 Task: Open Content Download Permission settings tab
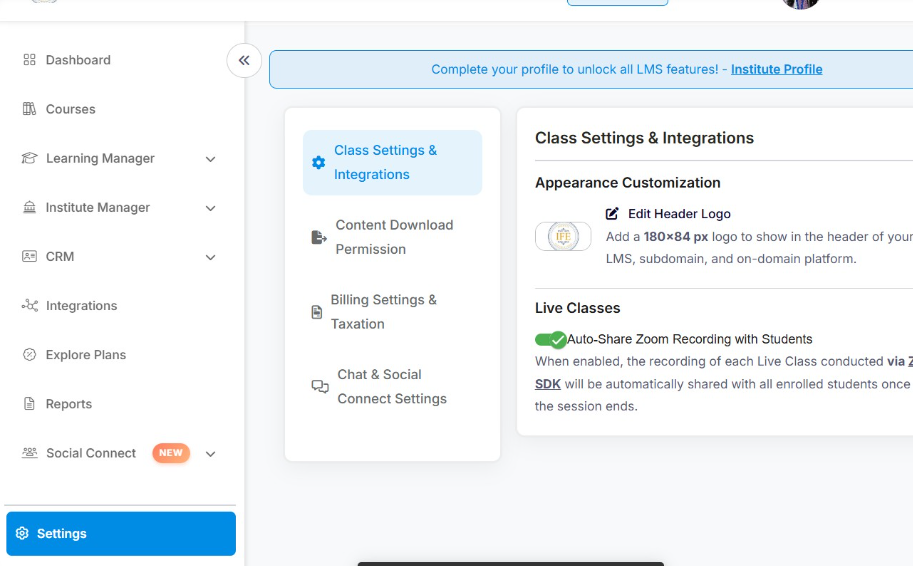coord(393,237)
